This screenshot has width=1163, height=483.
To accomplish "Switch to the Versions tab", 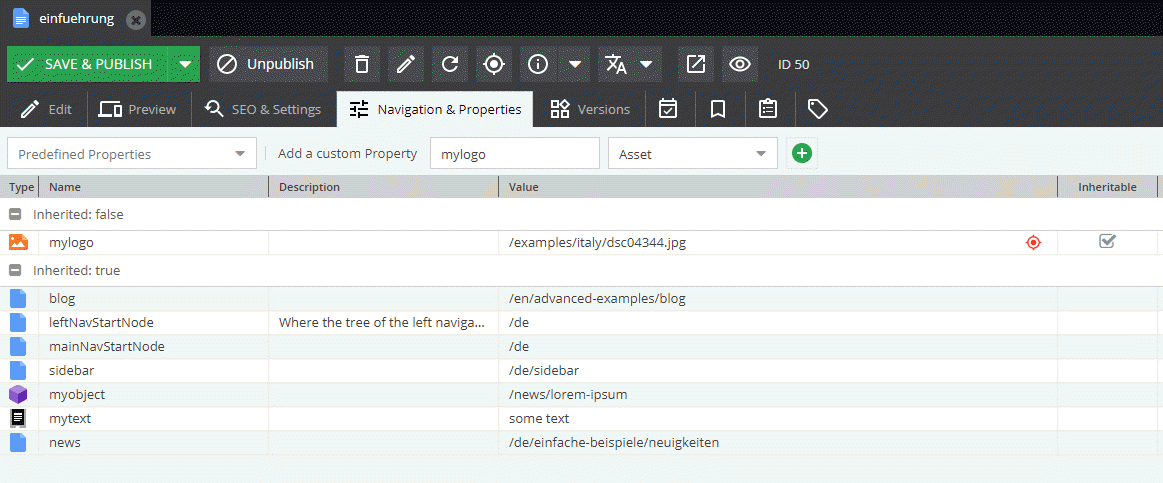I will tap(590, 109).
